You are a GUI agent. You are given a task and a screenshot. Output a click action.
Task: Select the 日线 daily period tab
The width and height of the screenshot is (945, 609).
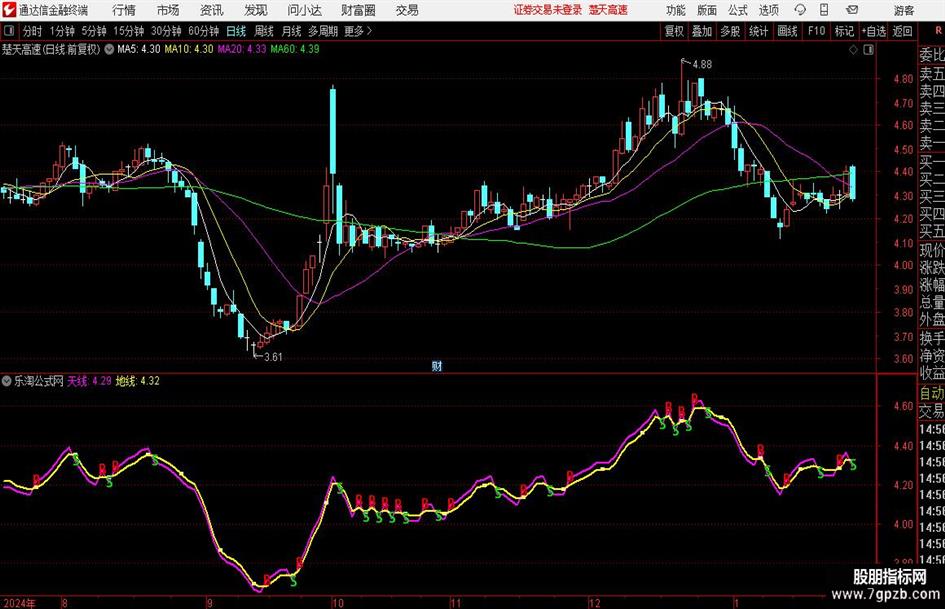[236, 31]
